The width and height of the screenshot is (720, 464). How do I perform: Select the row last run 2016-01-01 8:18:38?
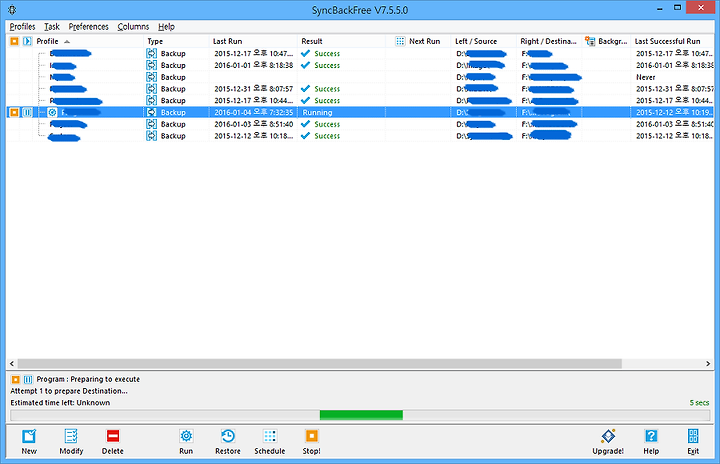coord(360,65)
